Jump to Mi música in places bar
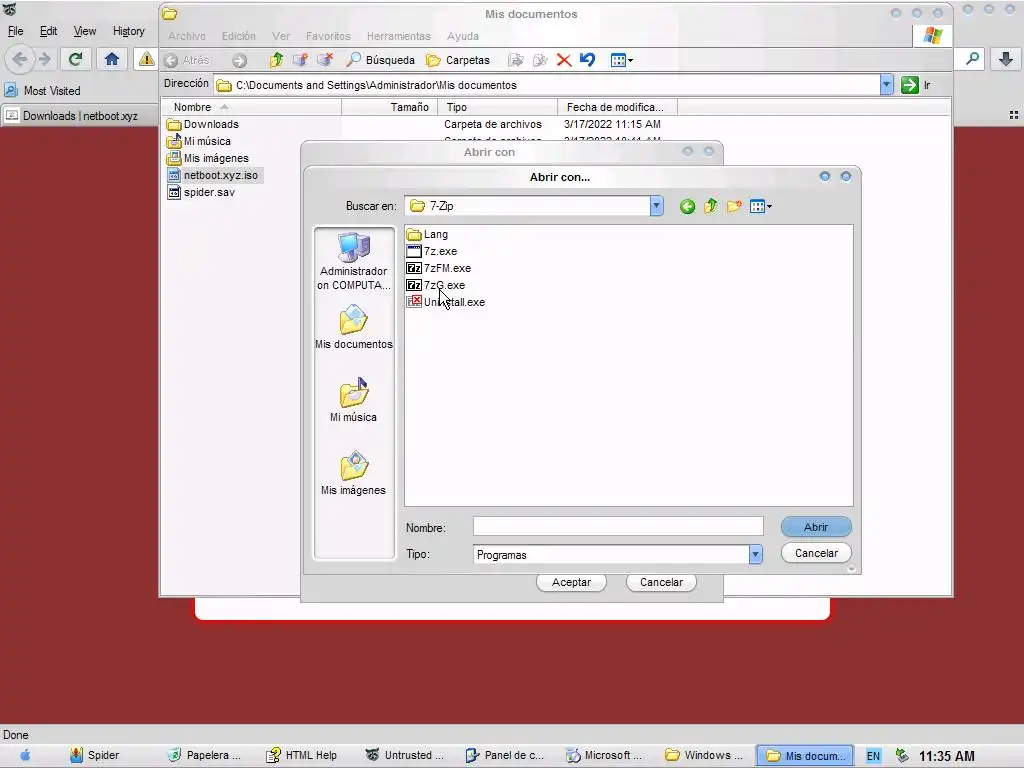This screenshot has height=768, width=1024. (353, 400)
